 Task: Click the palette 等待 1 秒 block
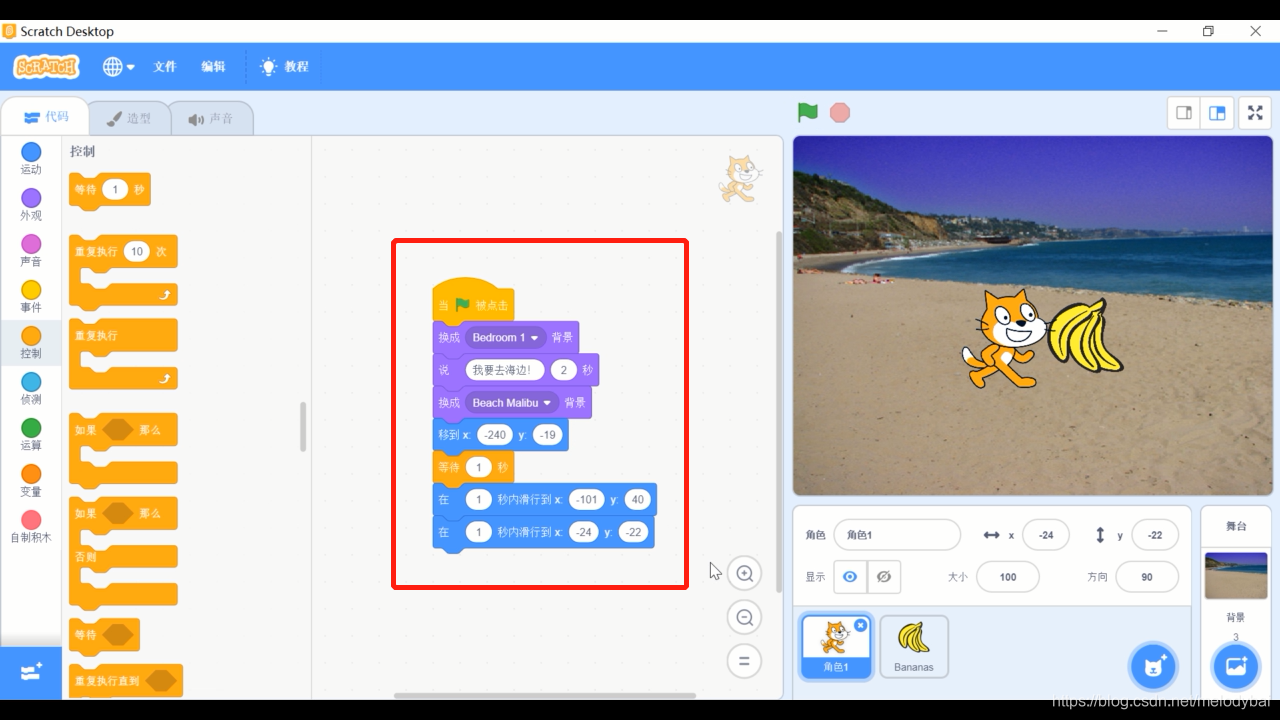pos(109,190)
